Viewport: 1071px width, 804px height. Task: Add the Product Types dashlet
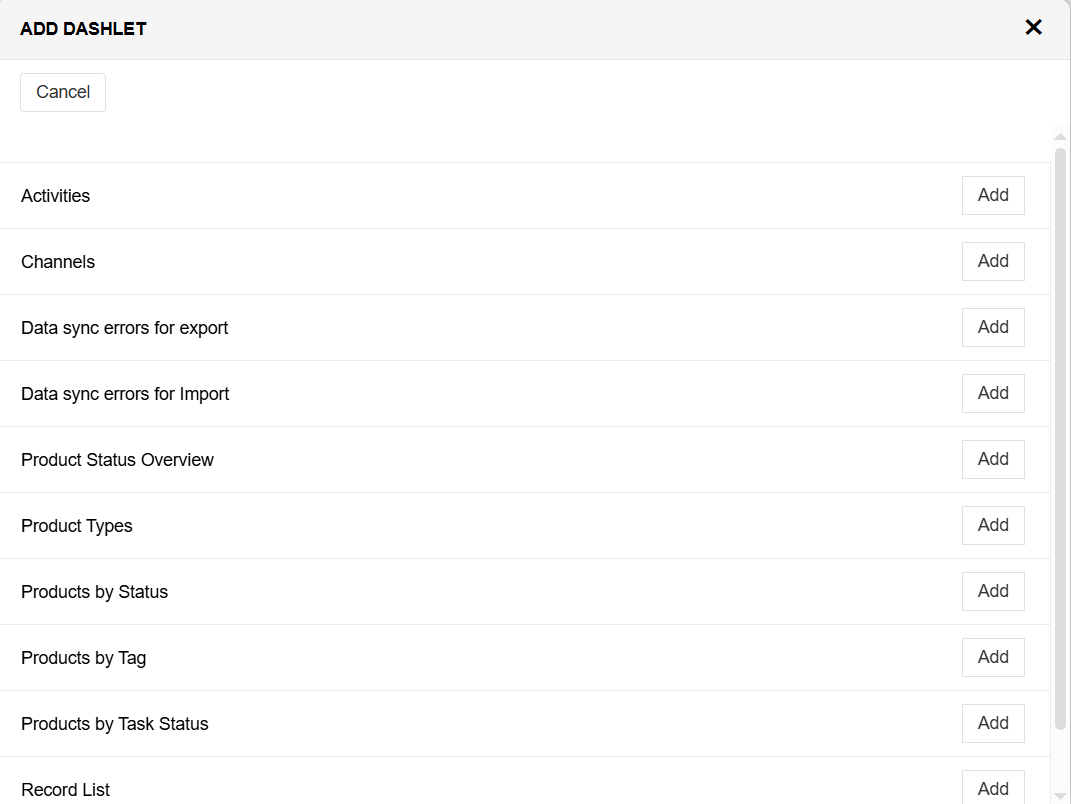coord(992,525)
